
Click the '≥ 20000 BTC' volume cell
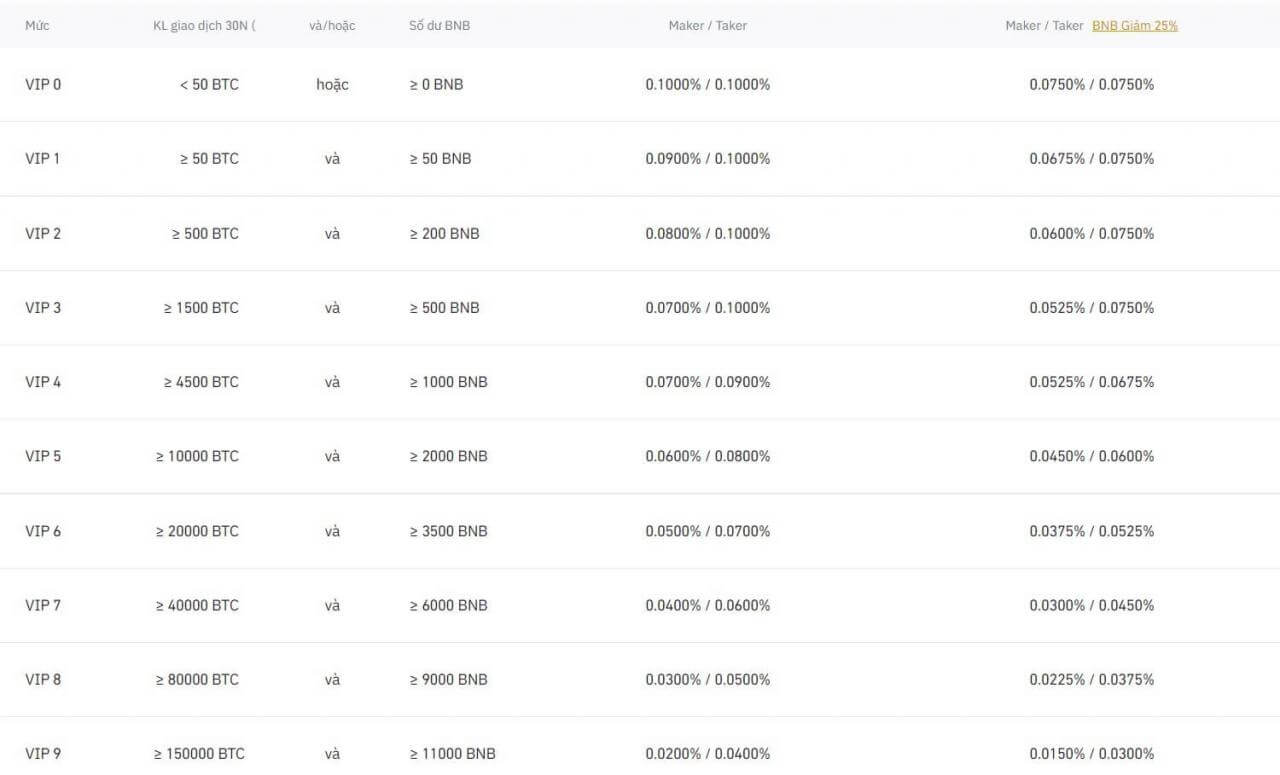coord(197,531)
